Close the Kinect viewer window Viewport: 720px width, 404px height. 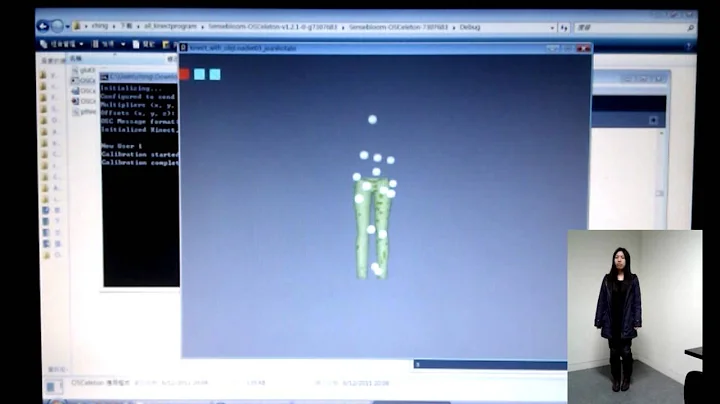pos(583,48)
